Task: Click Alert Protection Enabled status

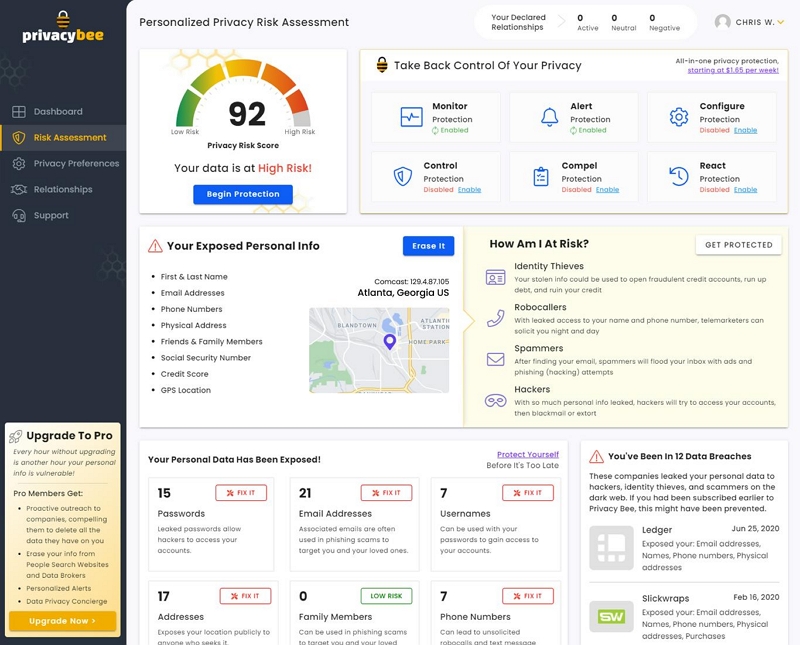Action: 588,131
